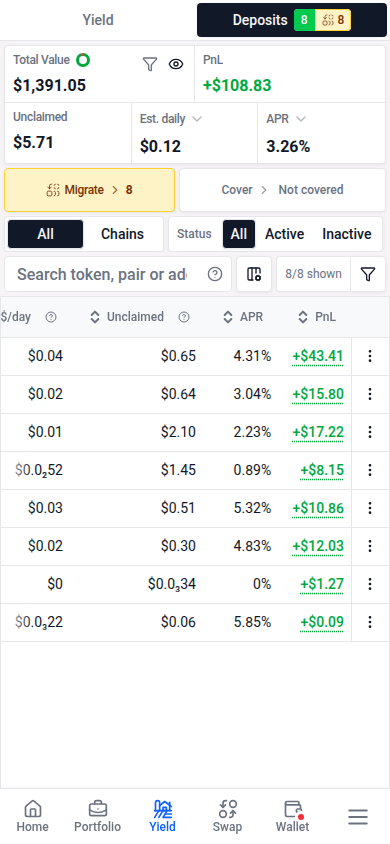The height and width of the screenshot is (844, 390).
Task: Open the column settings icon
Action: [254, 274]
